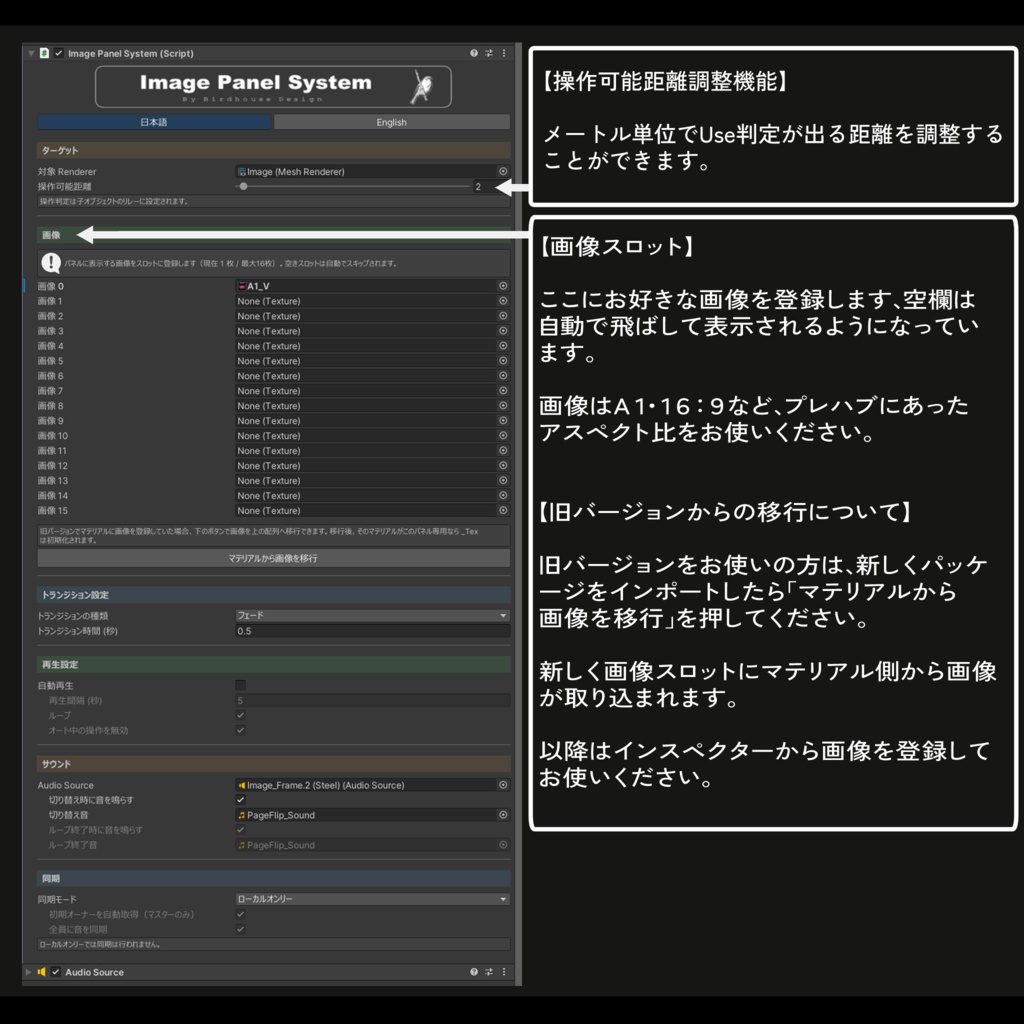Screen dimensions: 1024x1024
Task: Open object picker for 画像 6 slot
Action: (x=503, y=376)
